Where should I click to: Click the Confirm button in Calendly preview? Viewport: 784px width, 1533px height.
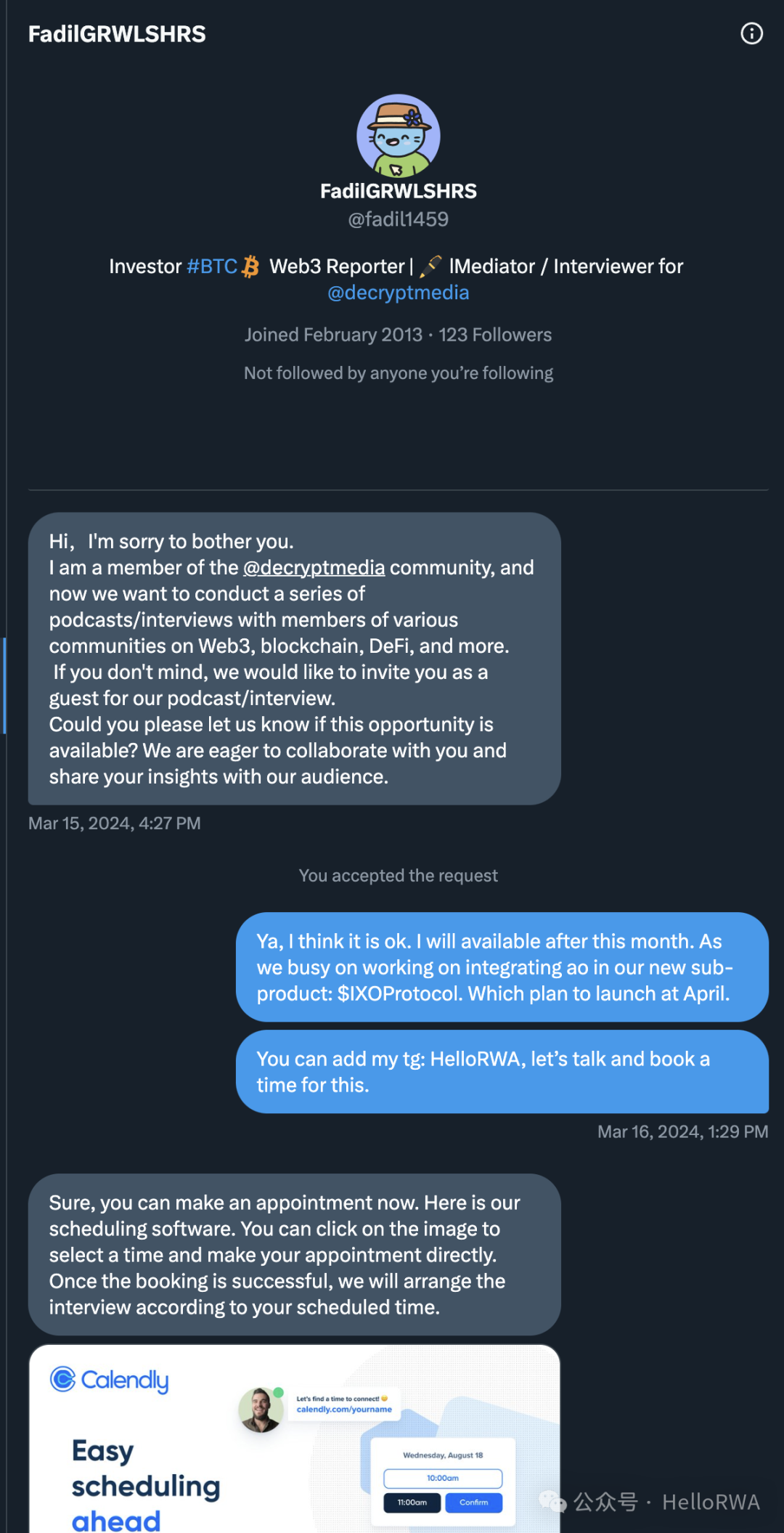click(473, 1502)
